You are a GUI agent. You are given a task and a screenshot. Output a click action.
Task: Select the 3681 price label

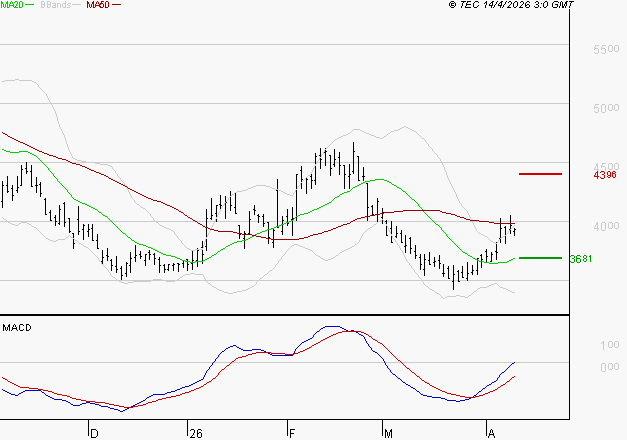point(581,259)
